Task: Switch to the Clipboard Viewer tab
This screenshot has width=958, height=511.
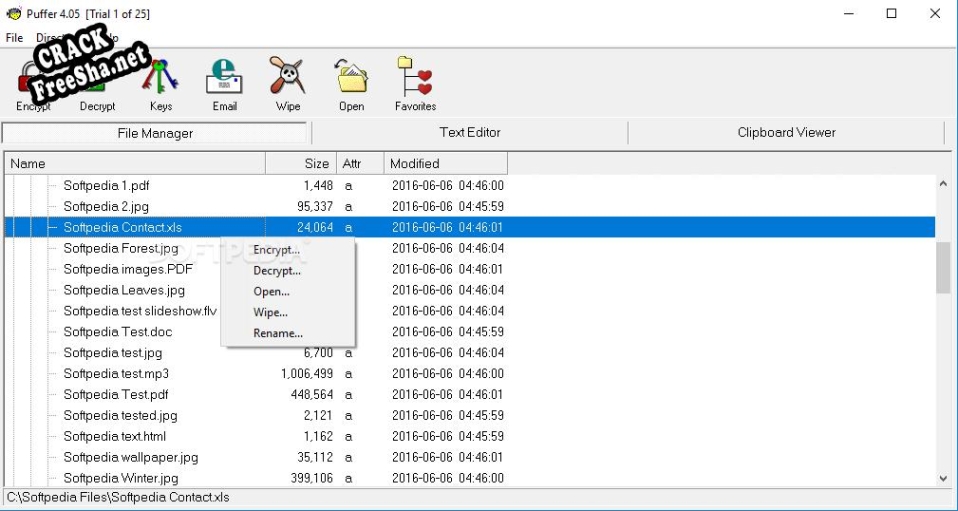Action: tap(786, 133)
